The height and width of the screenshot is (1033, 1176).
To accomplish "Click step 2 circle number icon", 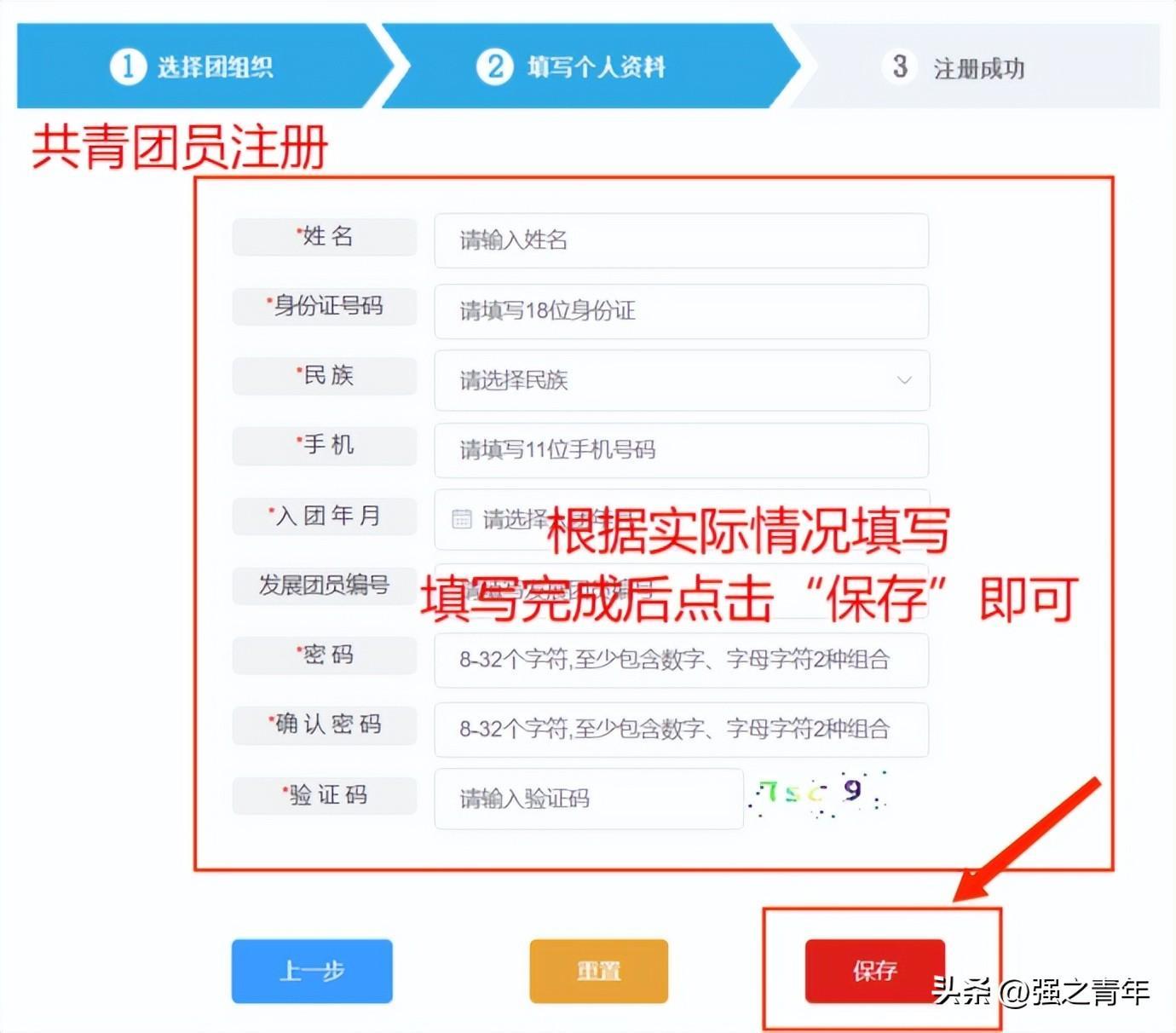I will [494, 66].
